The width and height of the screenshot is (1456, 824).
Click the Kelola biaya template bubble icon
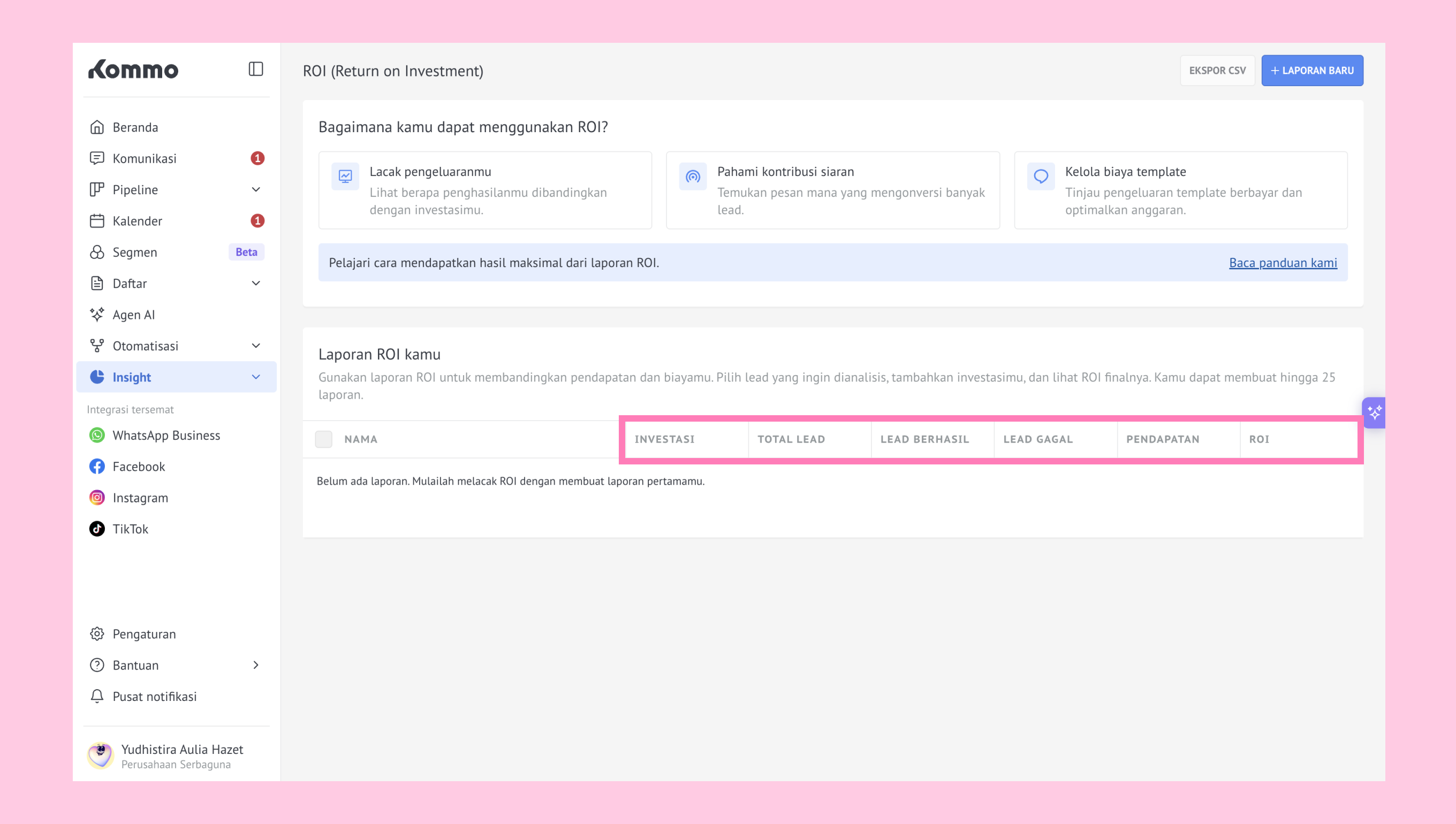(1041, 177)
